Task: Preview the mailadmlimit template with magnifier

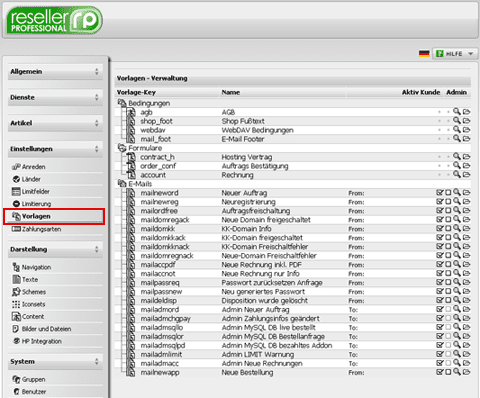Action: coord(457,354)
